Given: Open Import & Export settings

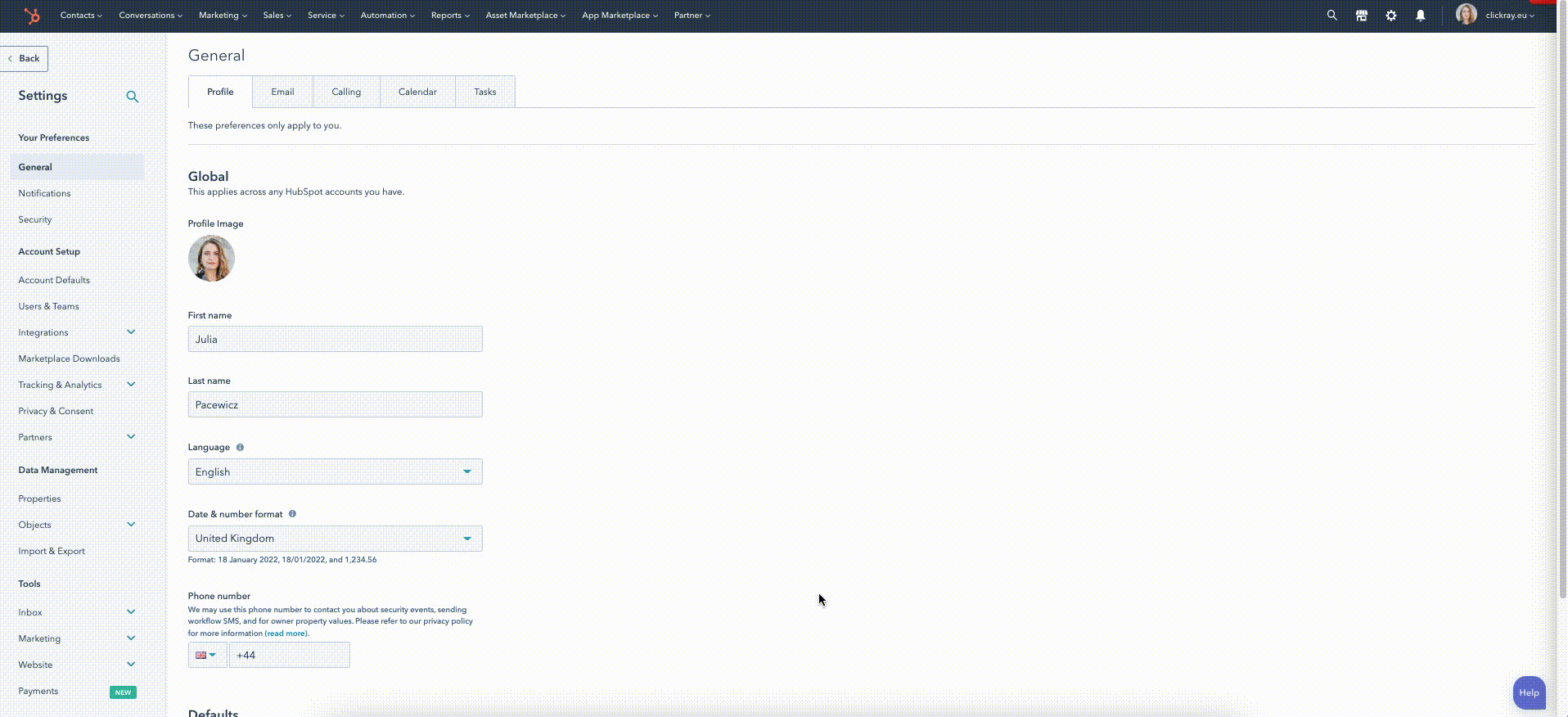Looking at the screenshot, I should click(52, 551).
